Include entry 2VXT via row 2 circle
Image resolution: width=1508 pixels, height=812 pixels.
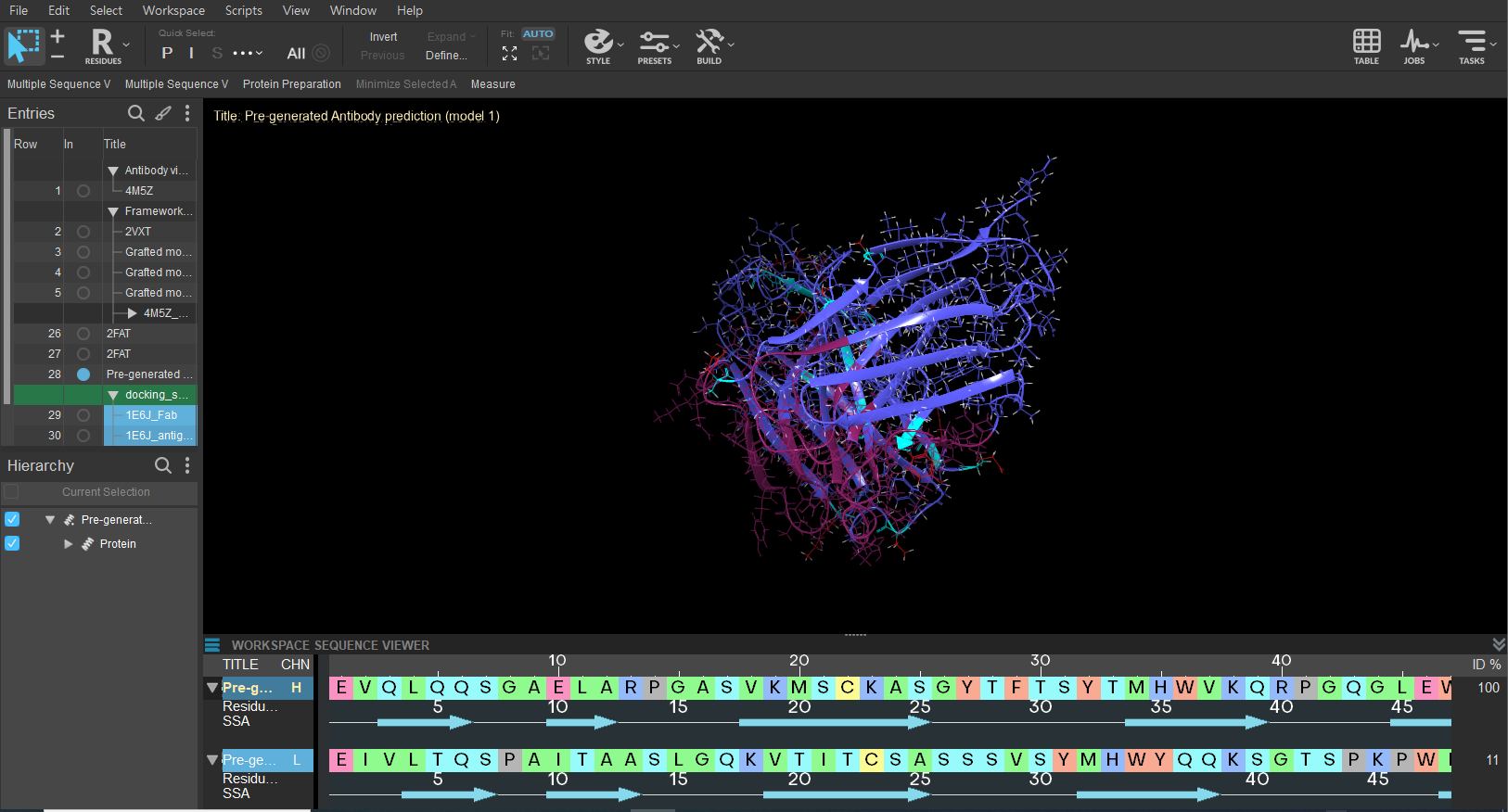pos(83,232)
